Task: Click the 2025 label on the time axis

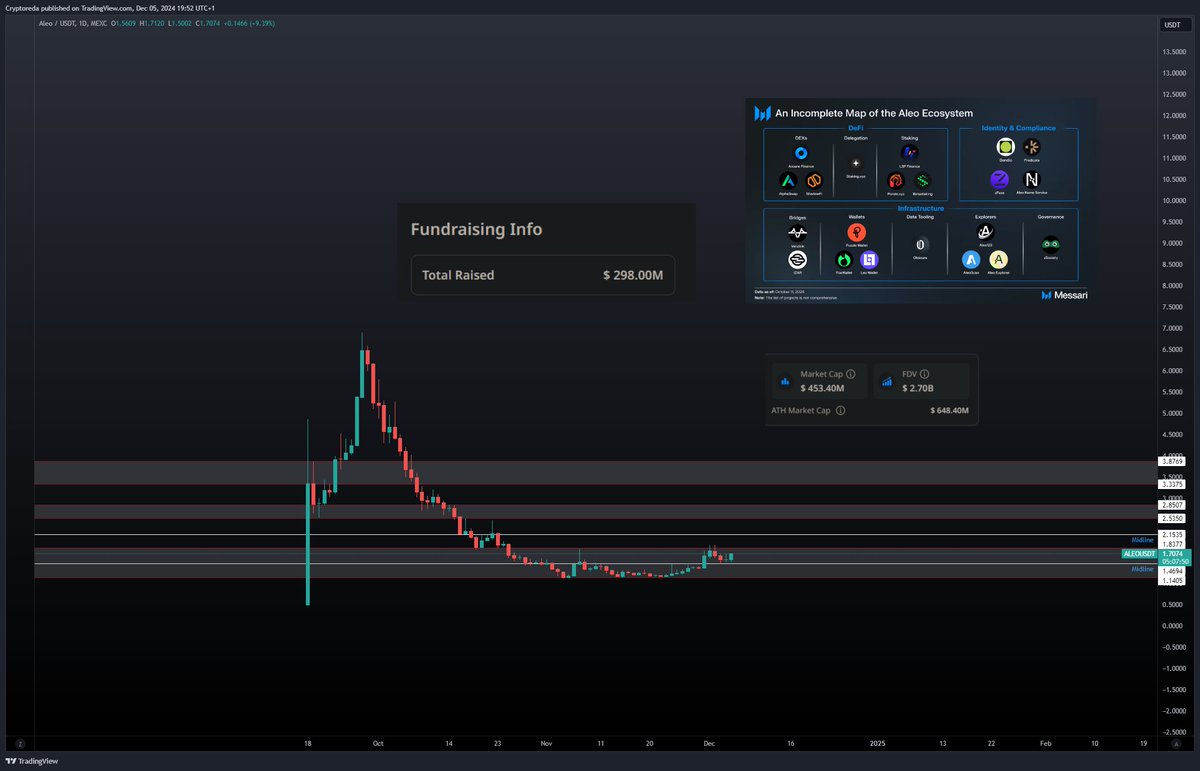Action: click(878, 743)
